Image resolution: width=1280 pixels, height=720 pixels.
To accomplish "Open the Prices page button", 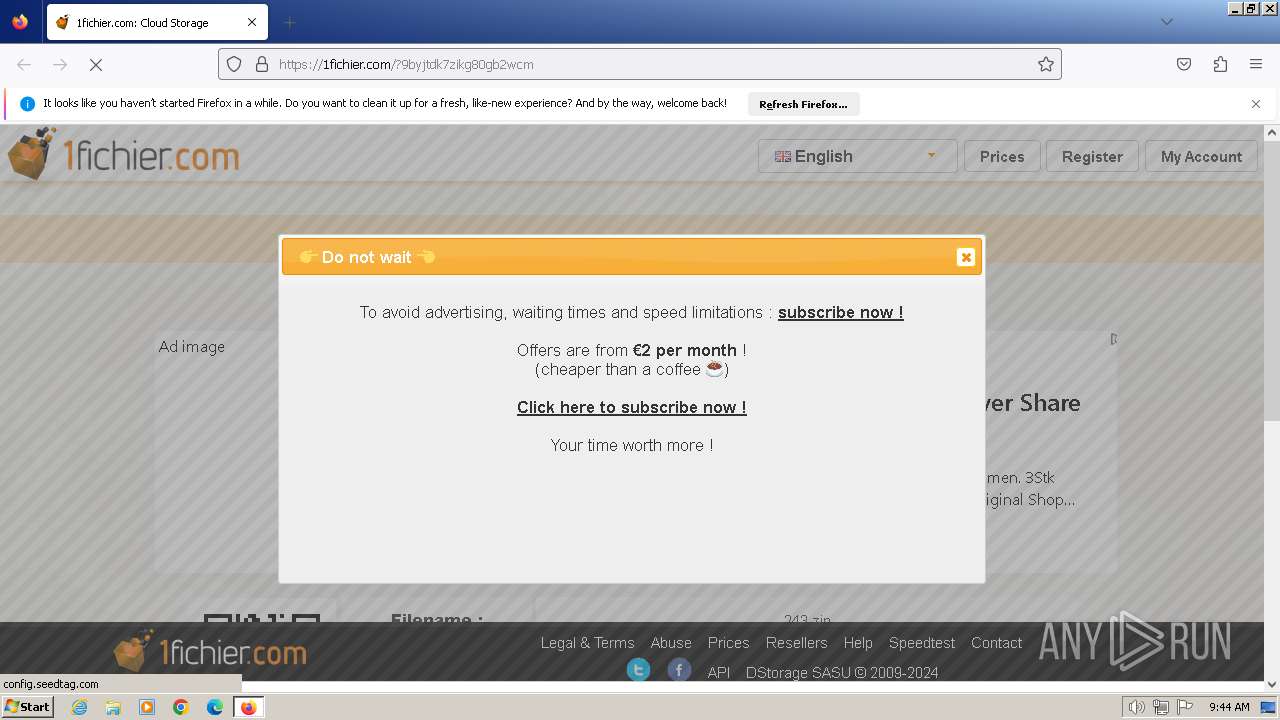I will coord(1002,156).
